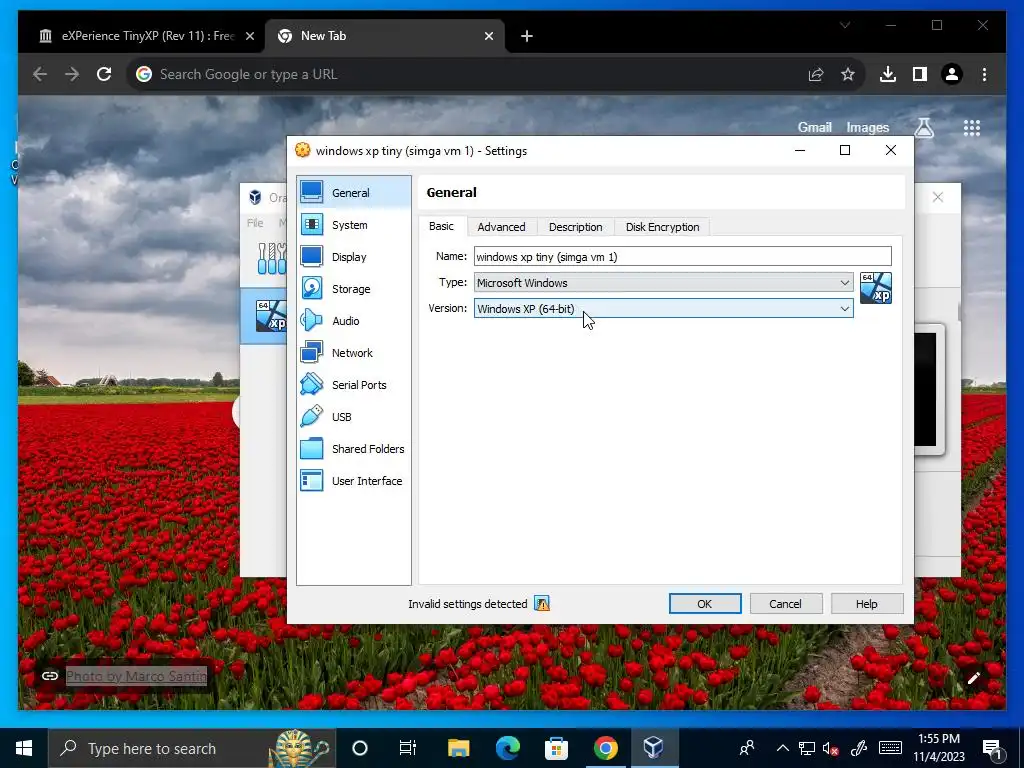Open the Photo by Marco Santis link
The height and width of the screenshot is (768, 1024).
[136, 676]
